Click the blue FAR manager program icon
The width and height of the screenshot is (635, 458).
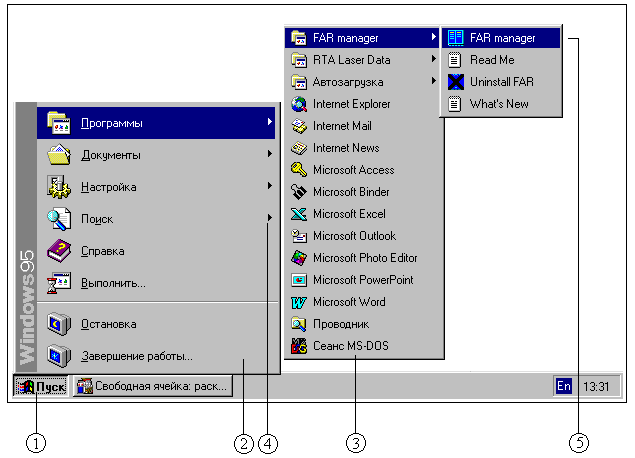(x=456, y=38)
